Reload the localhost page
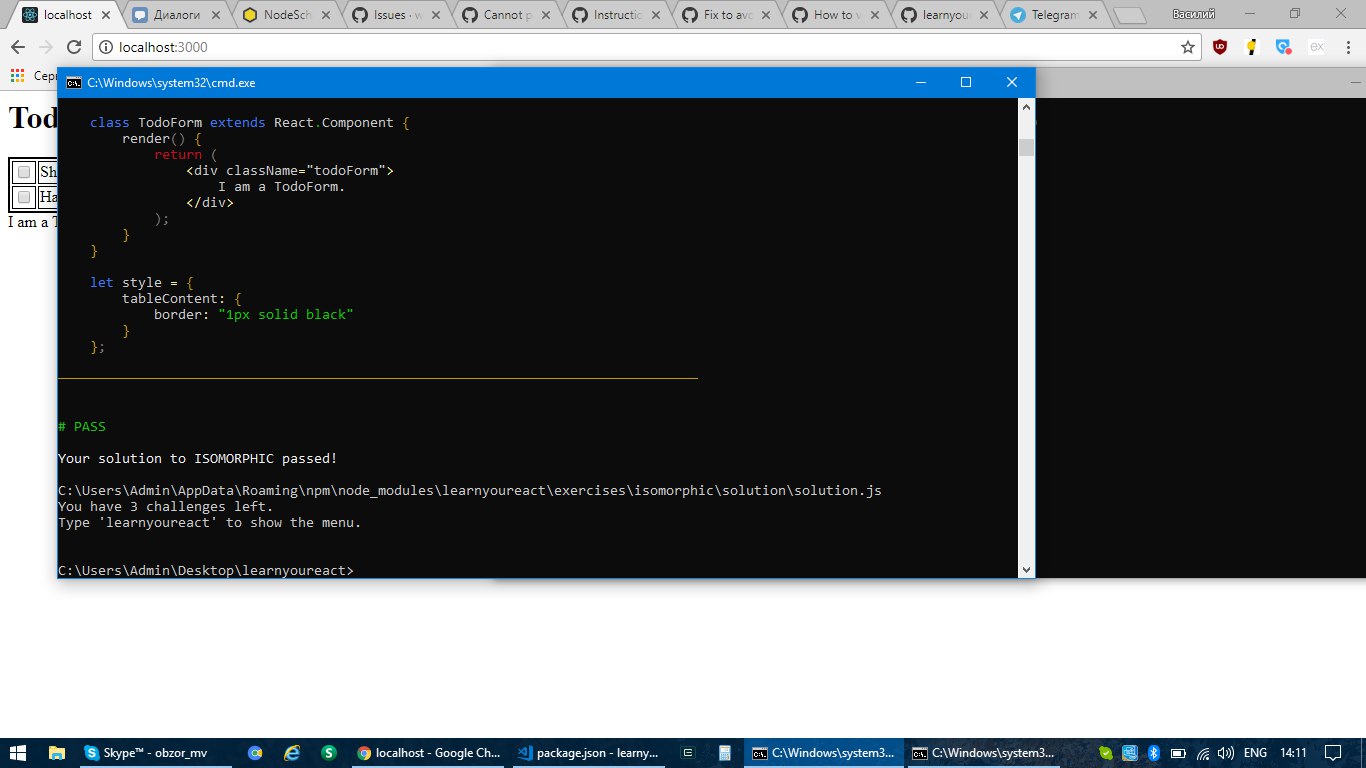This screenshot has width=1366, height=768. click(74, 47)
